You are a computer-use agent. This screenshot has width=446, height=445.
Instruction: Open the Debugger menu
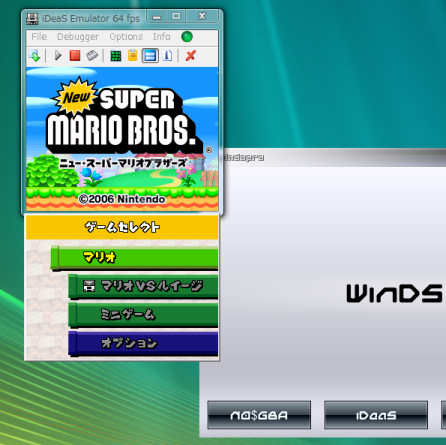78,36
